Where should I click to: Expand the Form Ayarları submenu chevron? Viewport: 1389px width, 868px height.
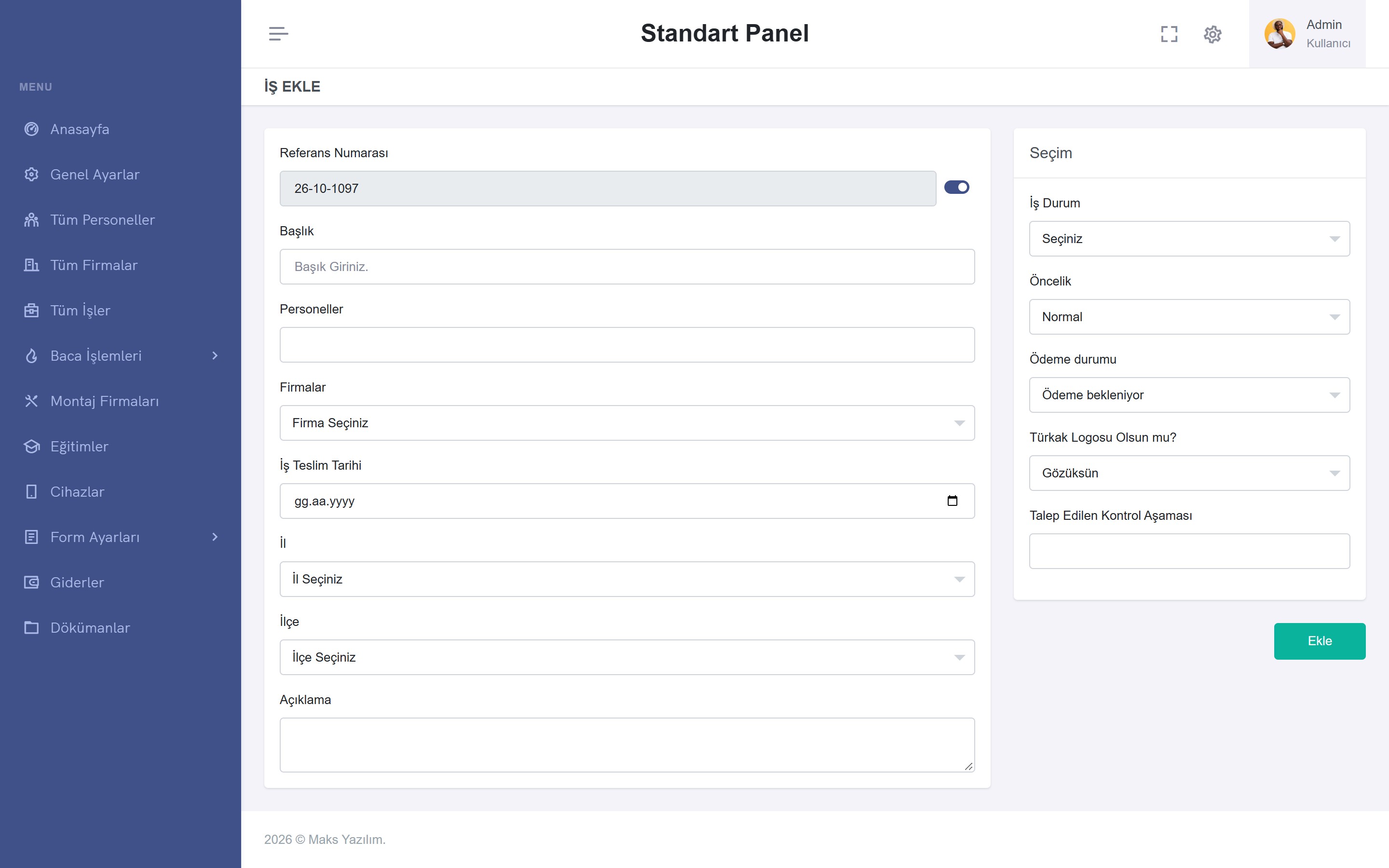tap(215, 537)
